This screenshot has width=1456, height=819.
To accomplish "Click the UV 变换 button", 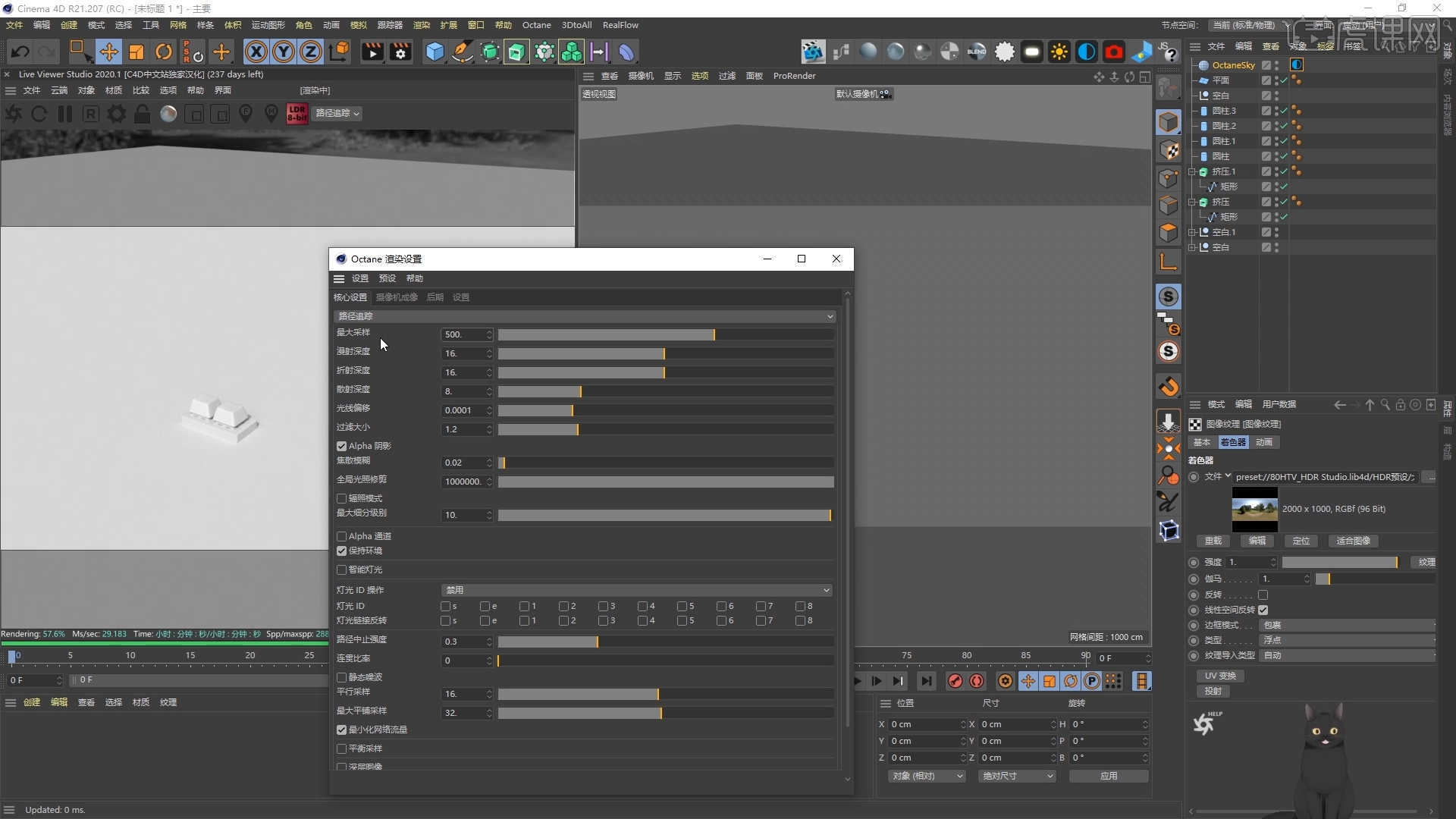I will click(1220, 676).
